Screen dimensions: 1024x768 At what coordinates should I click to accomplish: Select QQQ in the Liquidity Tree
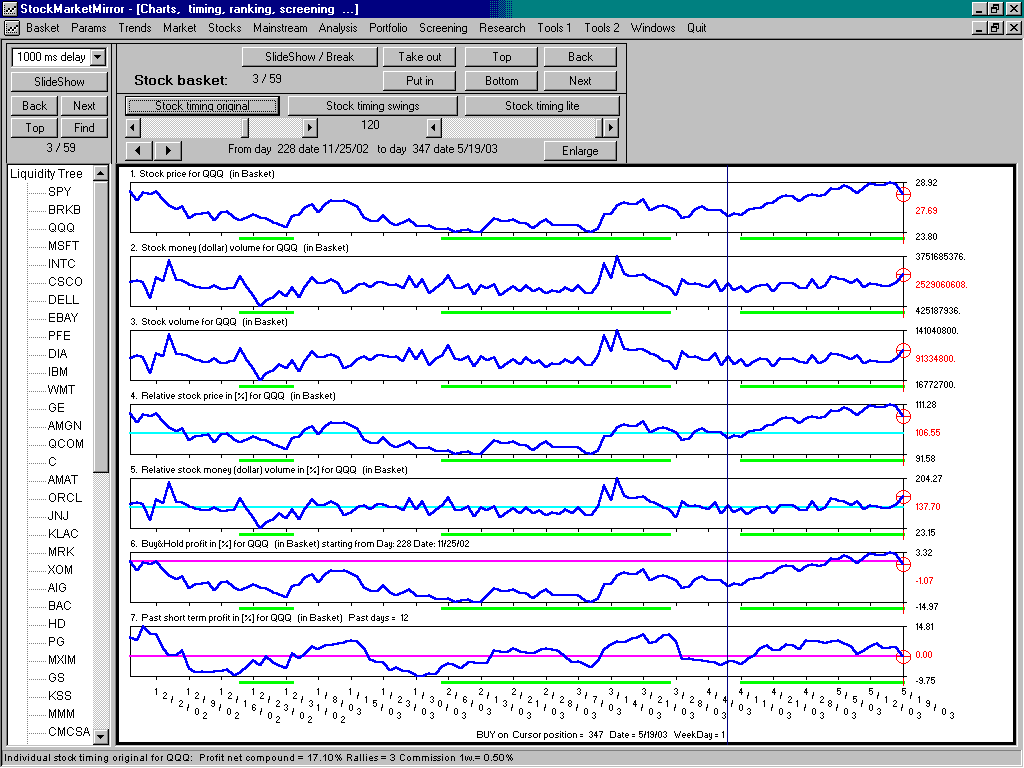tap(61, 228)
